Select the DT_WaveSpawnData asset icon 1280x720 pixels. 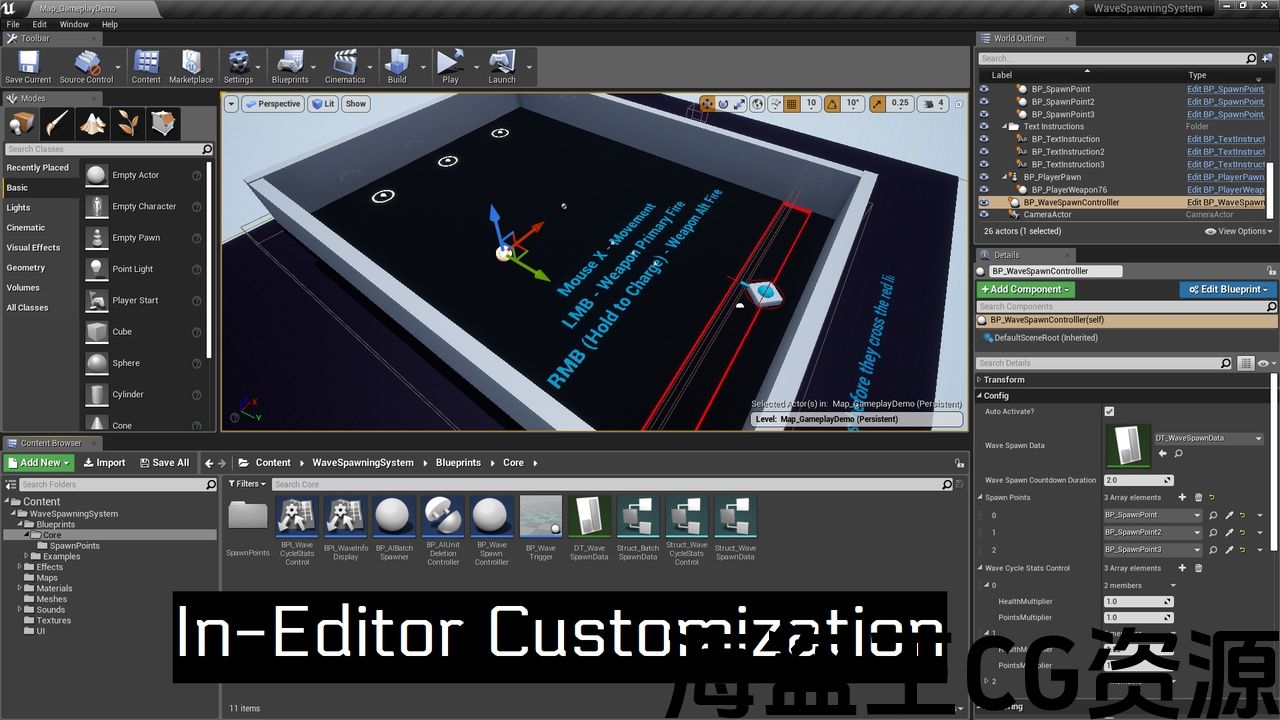point(589,517)
